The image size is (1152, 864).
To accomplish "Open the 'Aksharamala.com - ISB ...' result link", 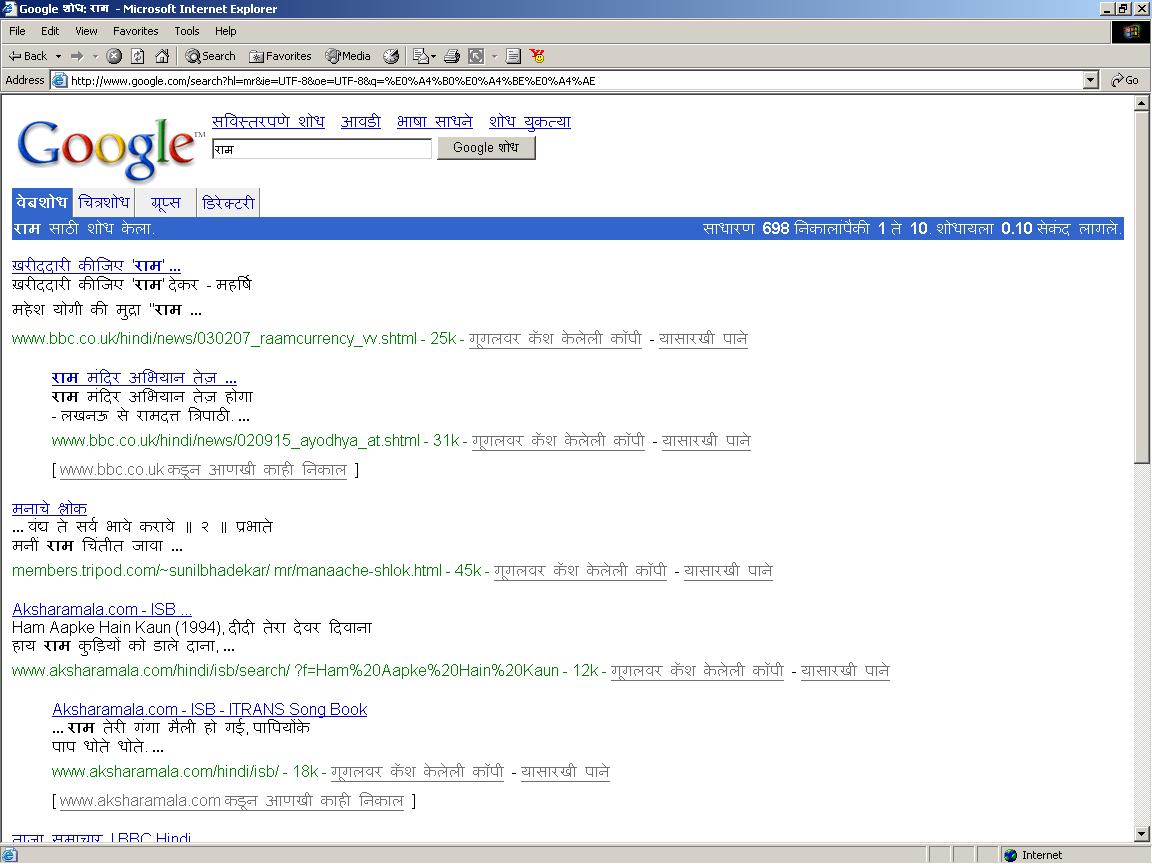I will (102, 609).
